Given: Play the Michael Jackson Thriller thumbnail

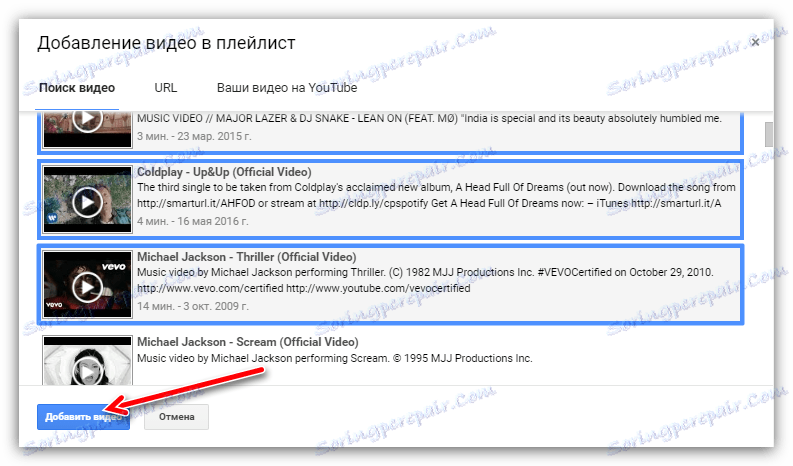Looking at the screenshot, I should tap(87, 285).
